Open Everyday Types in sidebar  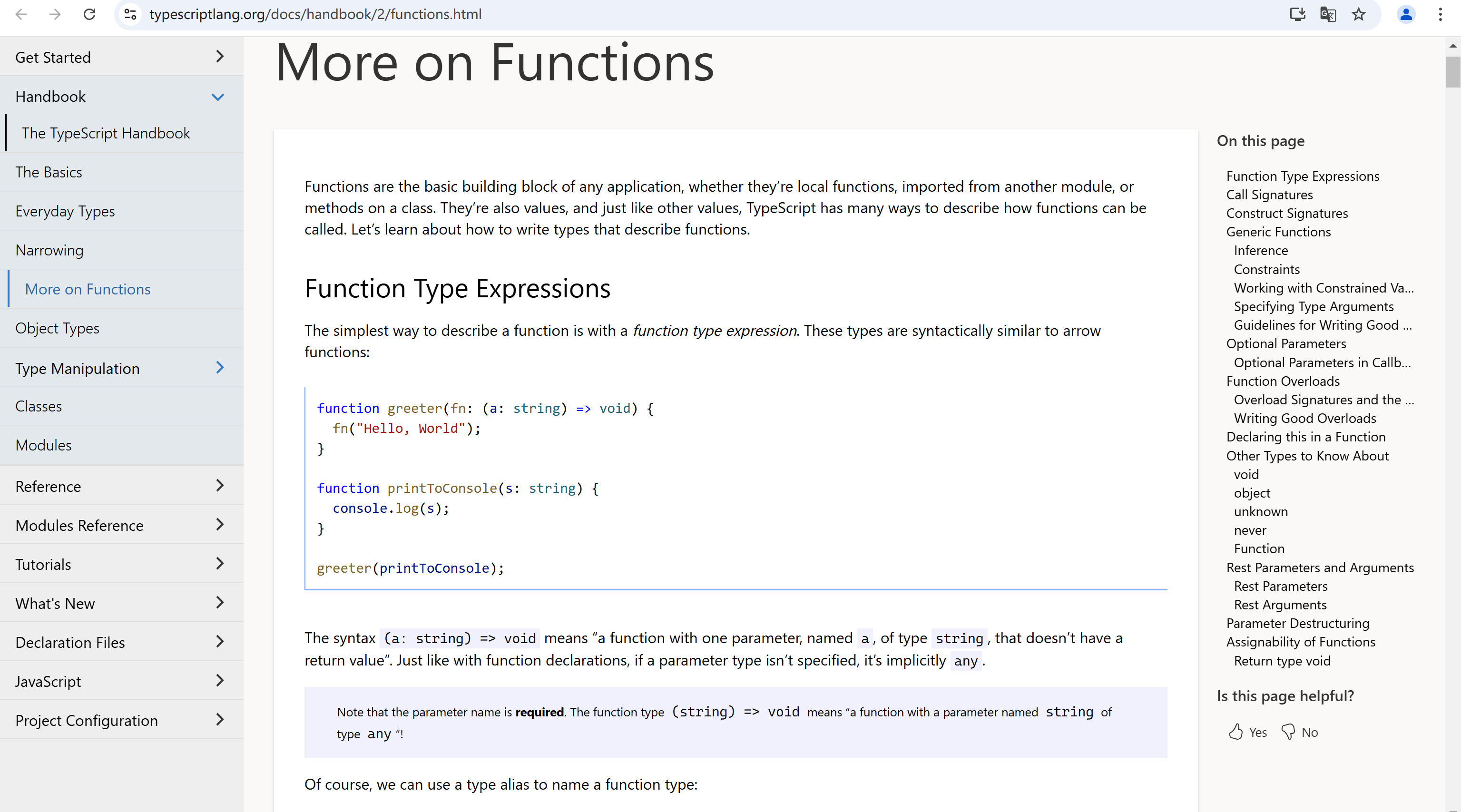click(65, 212)
